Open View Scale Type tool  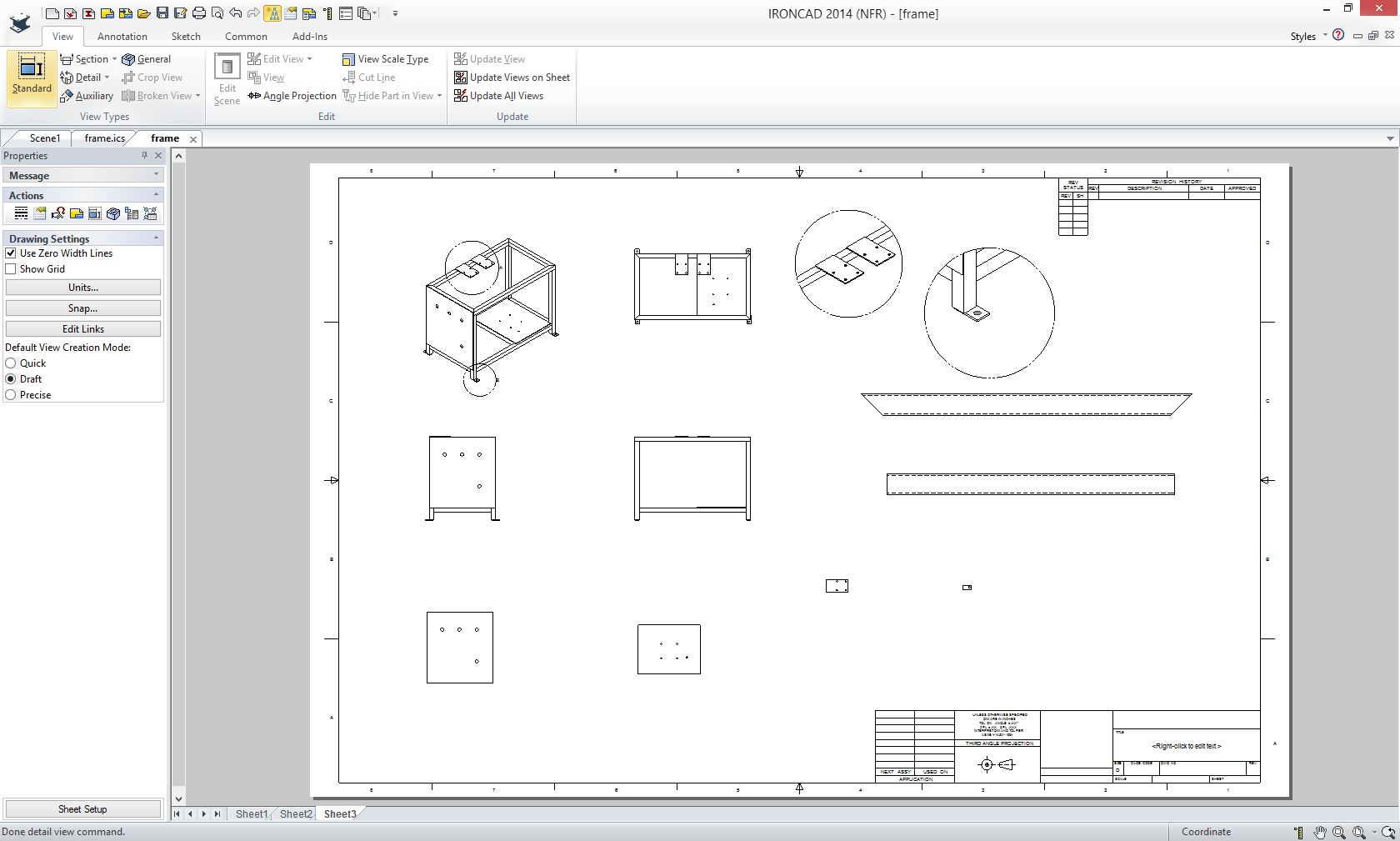[x=385, y=59]
